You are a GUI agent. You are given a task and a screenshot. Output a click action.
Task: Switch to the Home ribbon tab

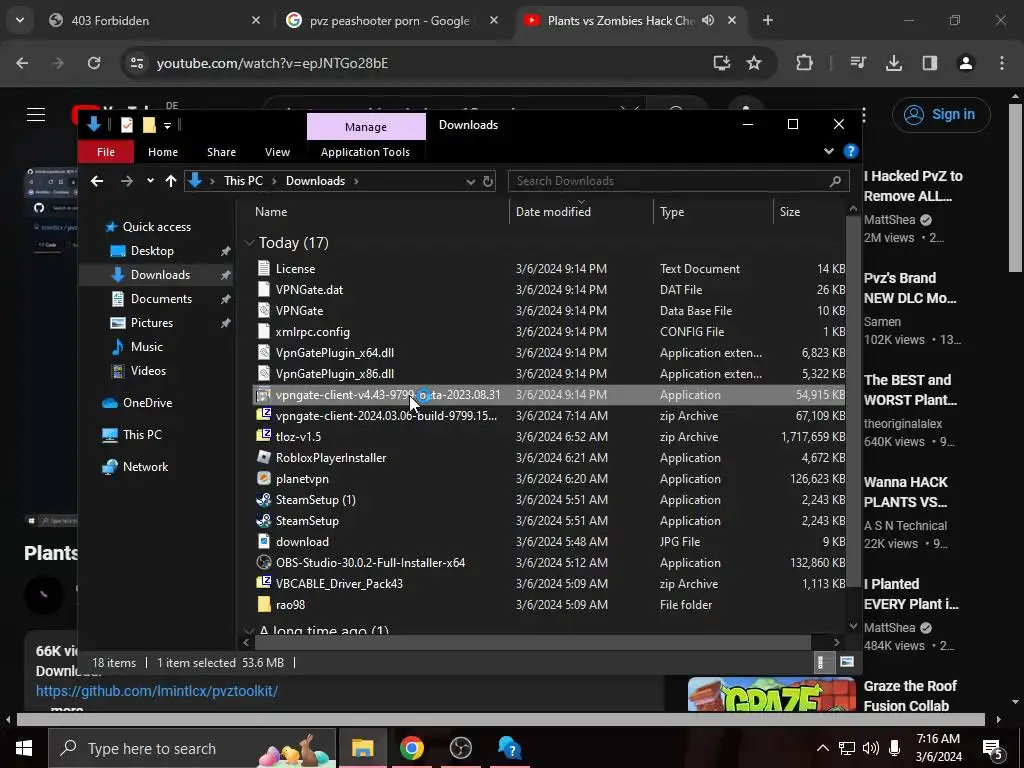163,152
